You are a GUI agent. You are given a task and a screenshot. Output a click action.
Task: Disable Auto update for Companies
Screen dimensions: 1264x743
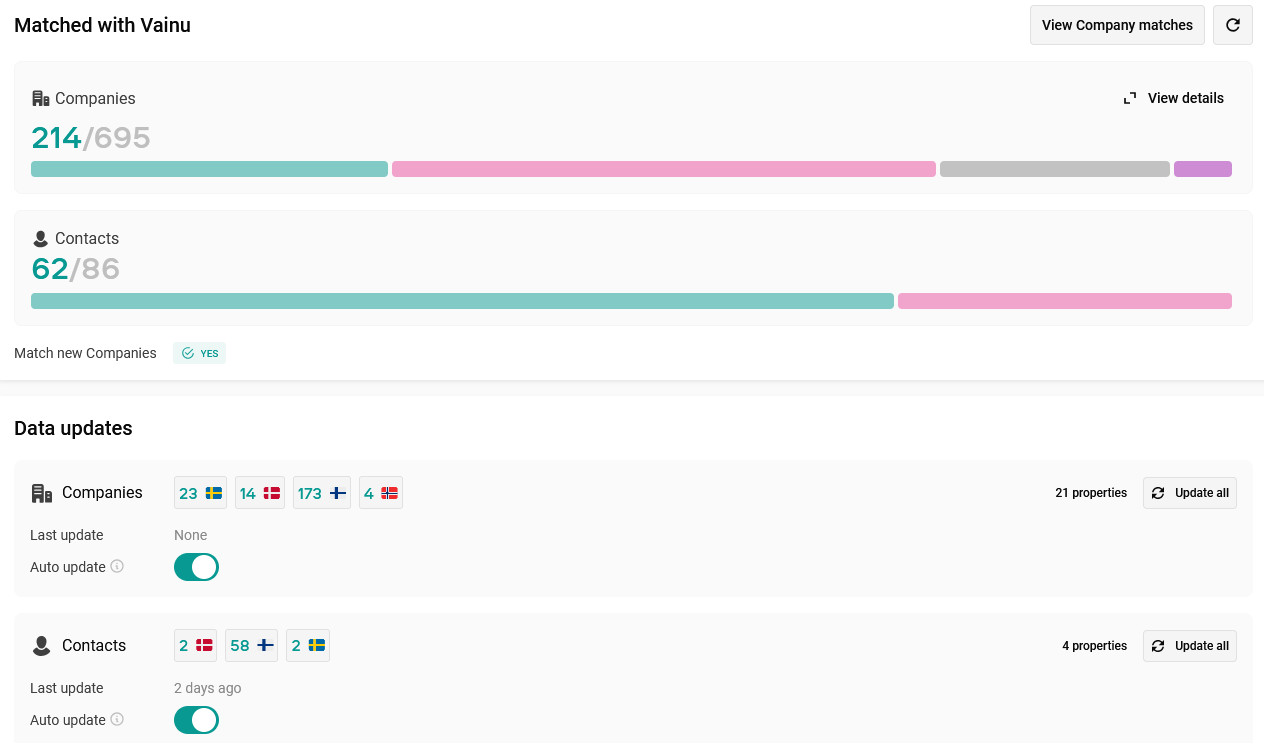[x=196, y=567]
